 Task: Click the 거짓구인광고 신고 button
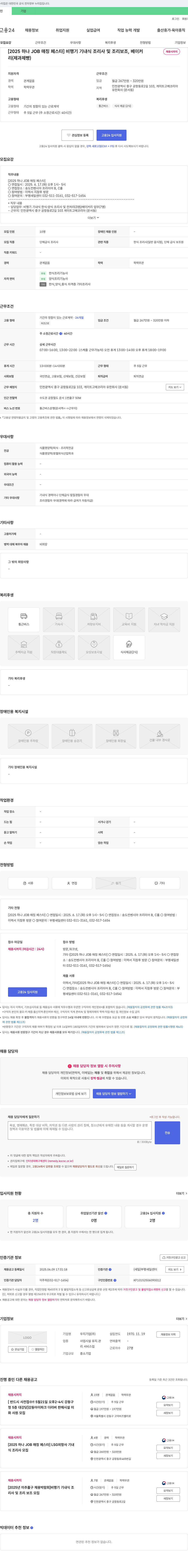coord(174,1258)
